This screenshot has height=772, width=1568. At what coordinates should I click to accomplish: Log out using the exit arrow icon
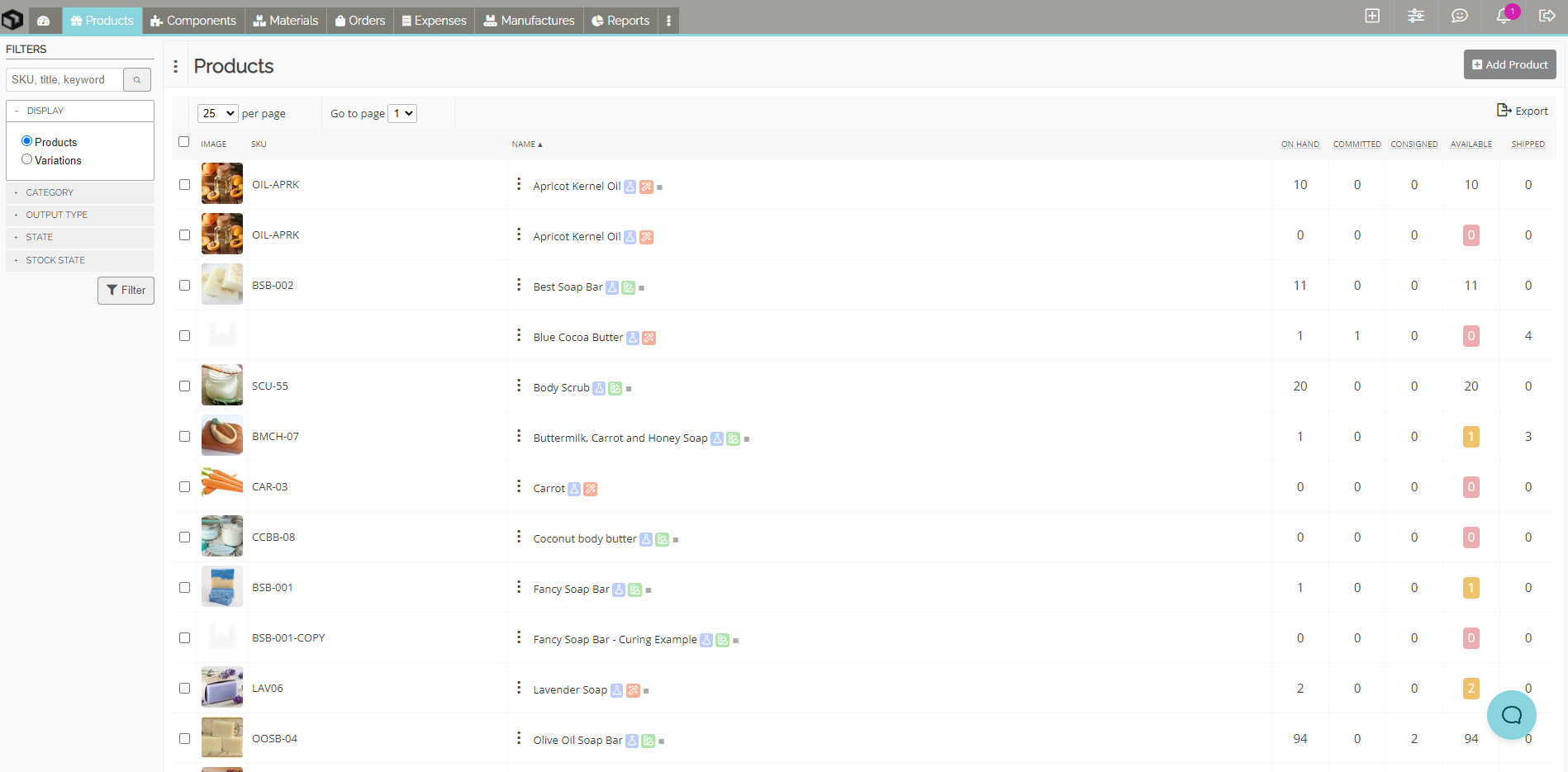point(1548,16)
